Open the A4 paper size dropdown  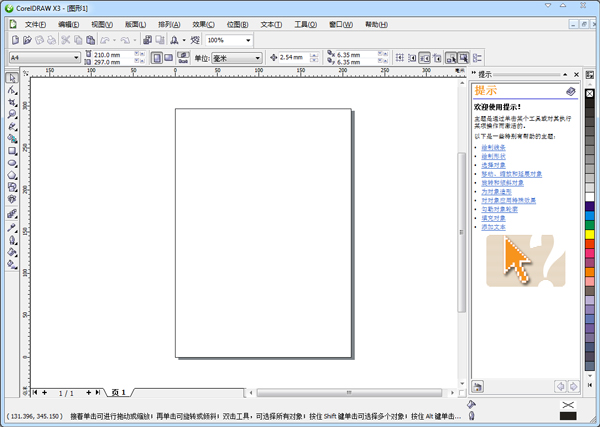coord(76,58)
